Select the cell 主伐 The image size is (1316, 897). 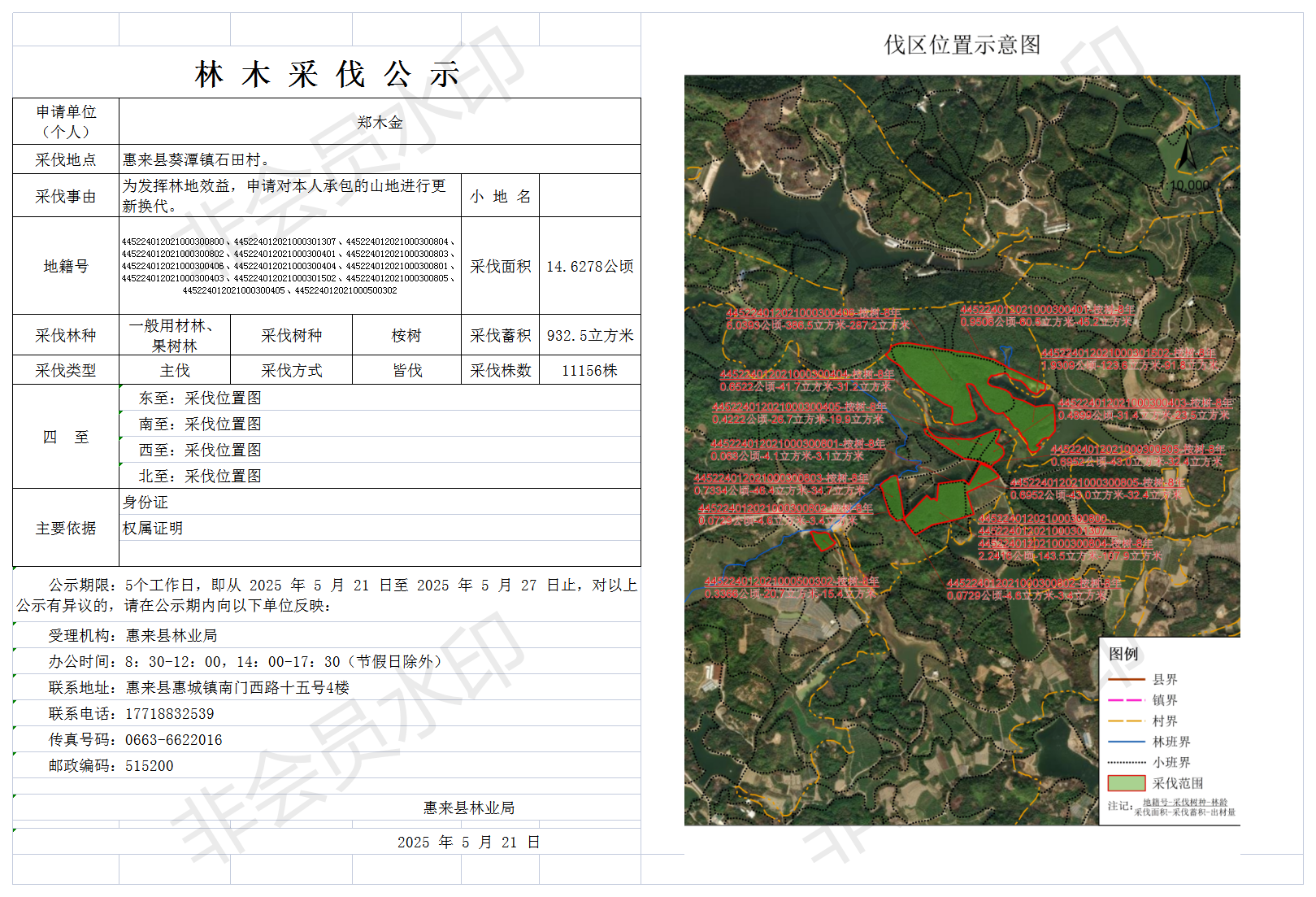coord(175,370)
